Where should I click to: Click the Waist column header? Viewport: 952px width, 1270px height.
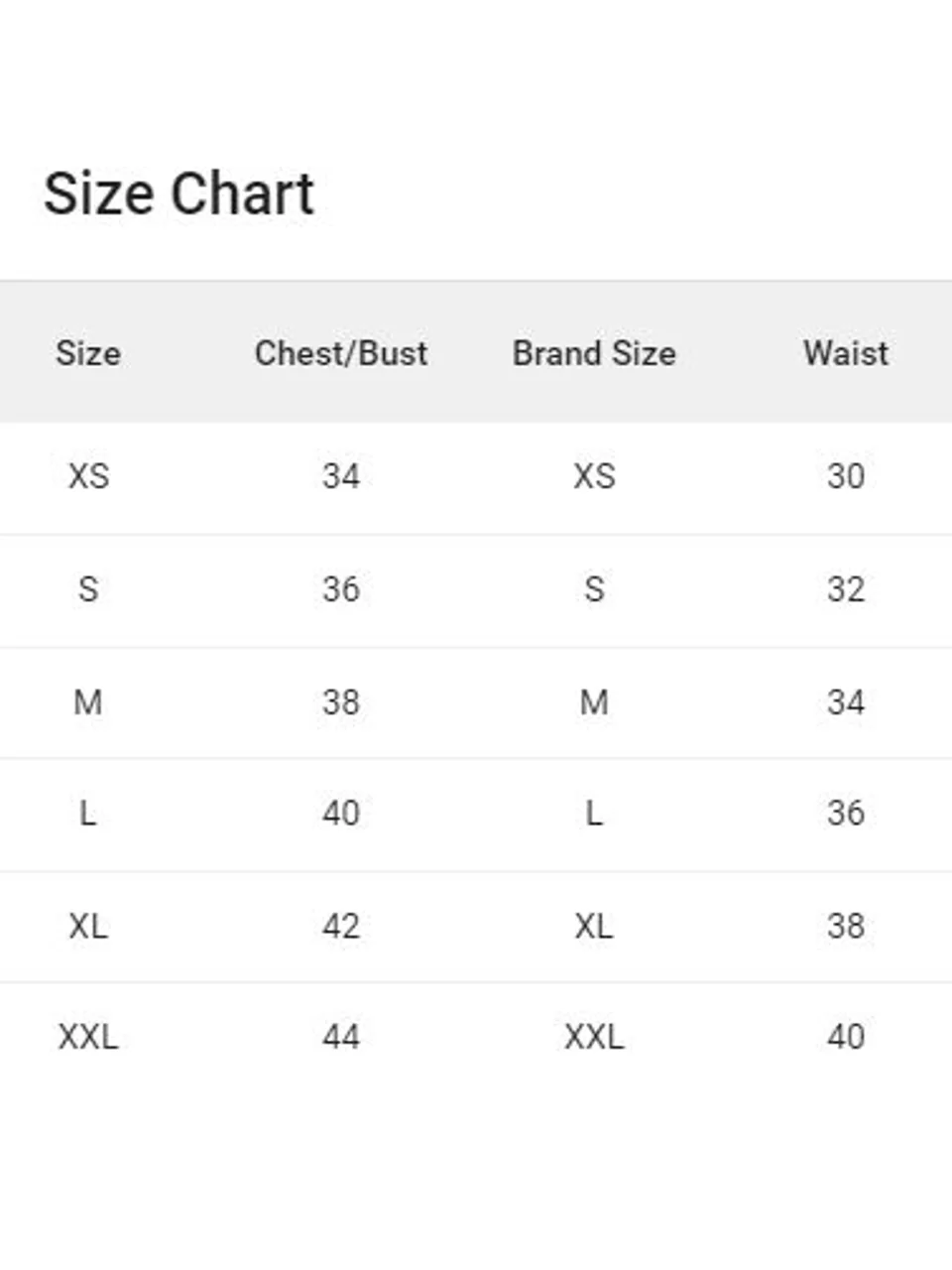[846, 353]
